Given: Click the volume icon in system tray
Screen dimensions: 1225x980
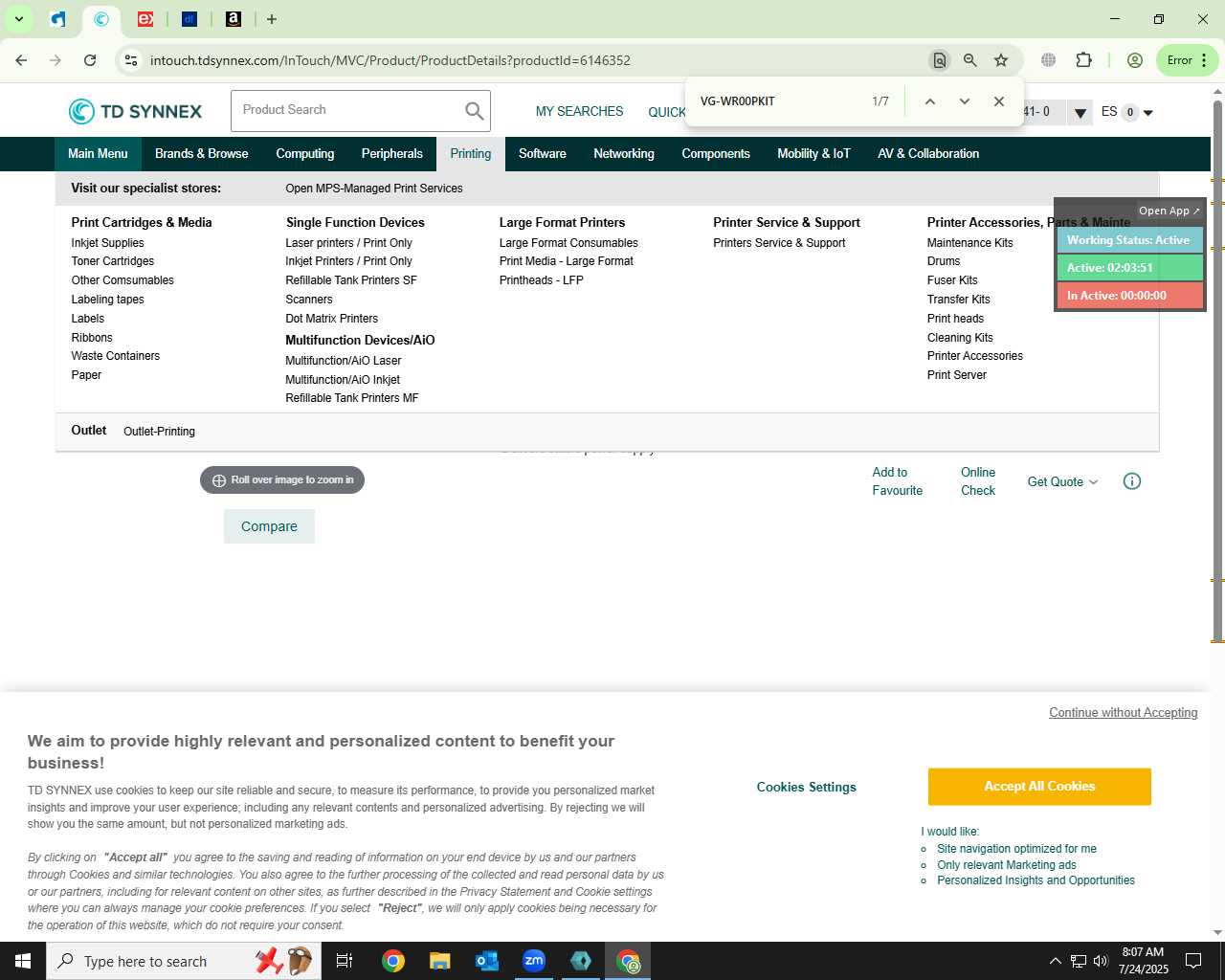Looking at the screenshot, I should coord(1101,961).
